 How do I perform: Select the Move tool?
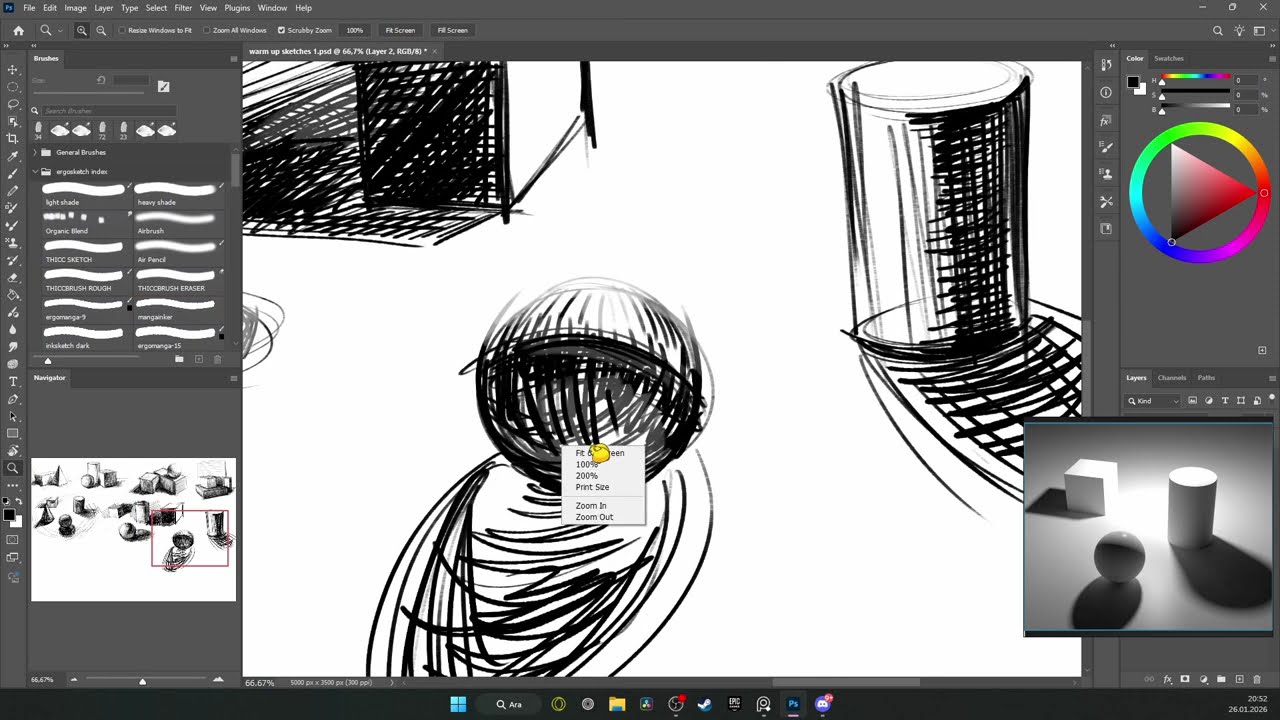click(x=13, y=70)
